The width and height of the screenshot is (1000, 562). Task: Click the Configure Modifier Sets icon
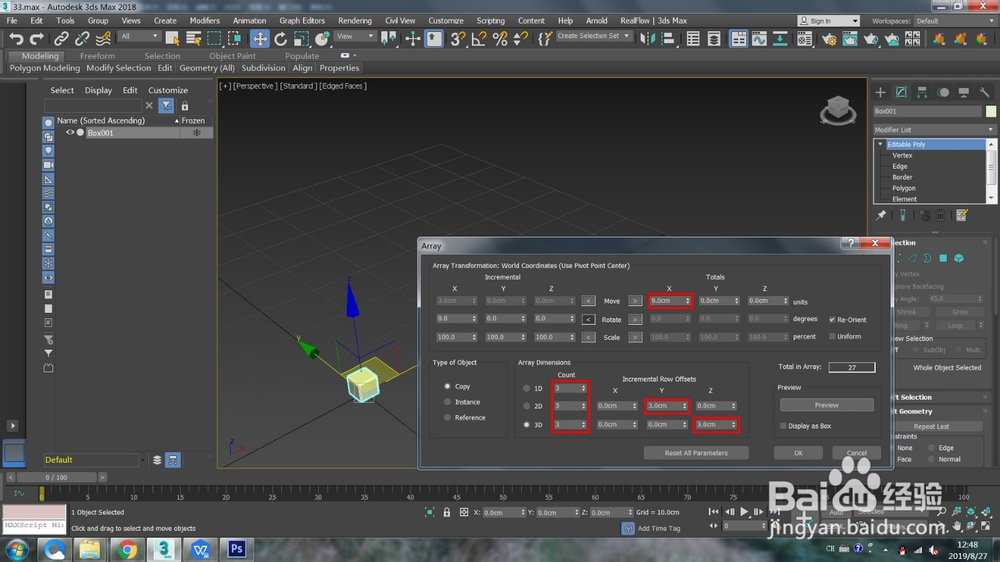(962, 216)
